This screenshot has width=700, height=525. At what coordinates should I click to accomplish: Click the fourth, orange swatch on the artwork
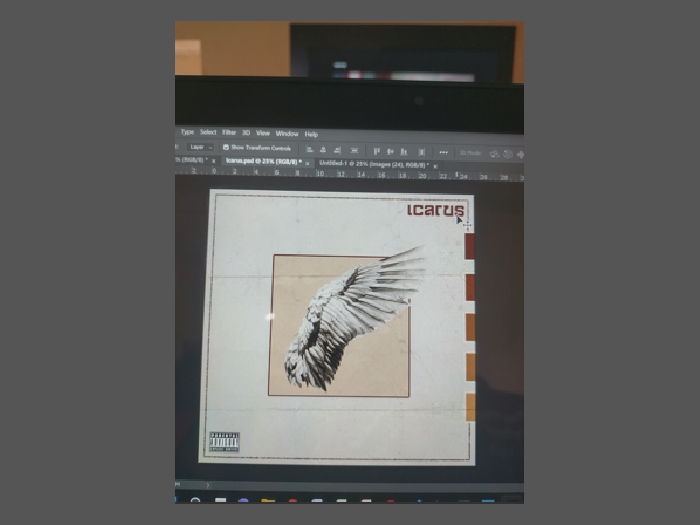(471, 367)
